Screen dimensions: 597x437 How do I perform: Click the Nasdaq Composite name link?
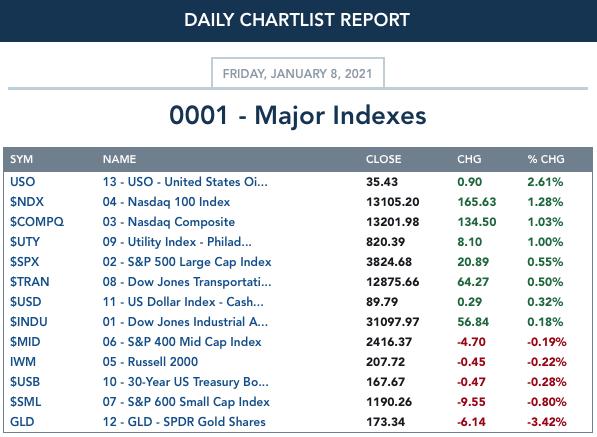coord(169,222)
